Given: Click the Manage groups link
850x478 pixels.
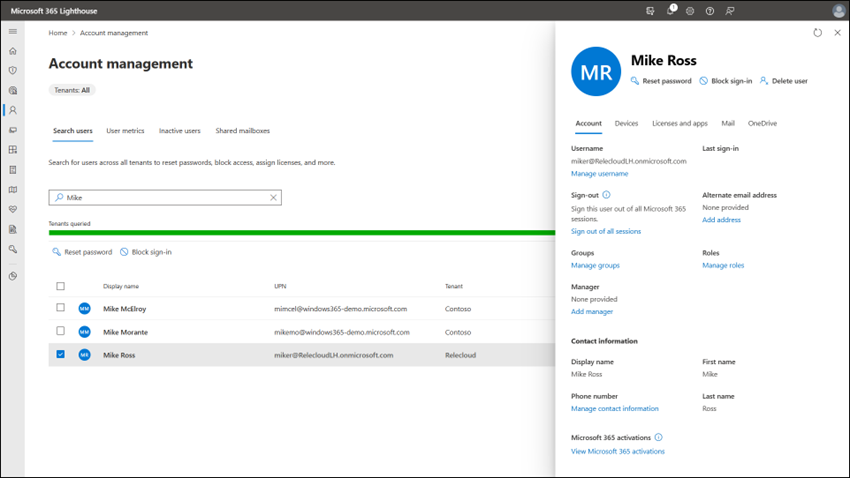Looking at the screenshot, I should coord(595,265).
